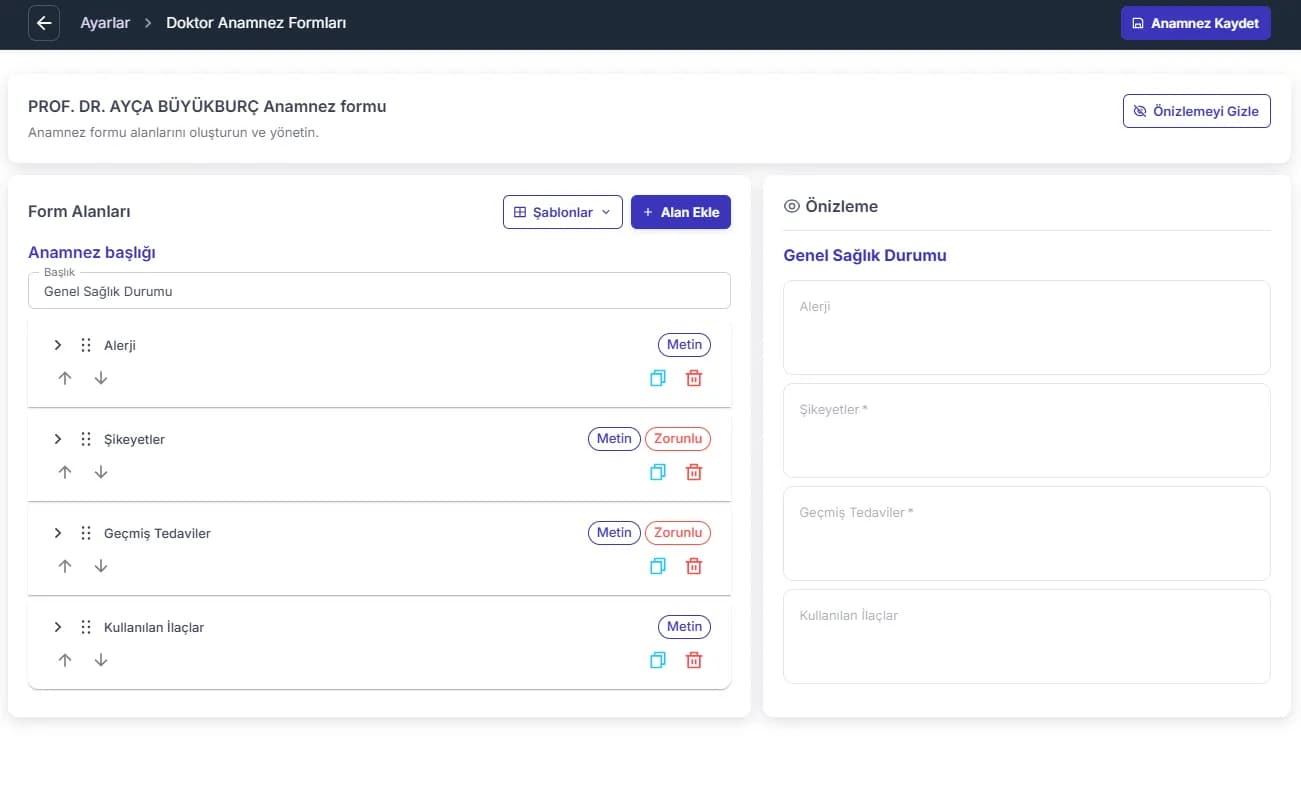This screenshot has height=809, width=1301.
Task: Click the Zorunlu badge on Geçmiş Tedaviler
Action: [678, 533]
